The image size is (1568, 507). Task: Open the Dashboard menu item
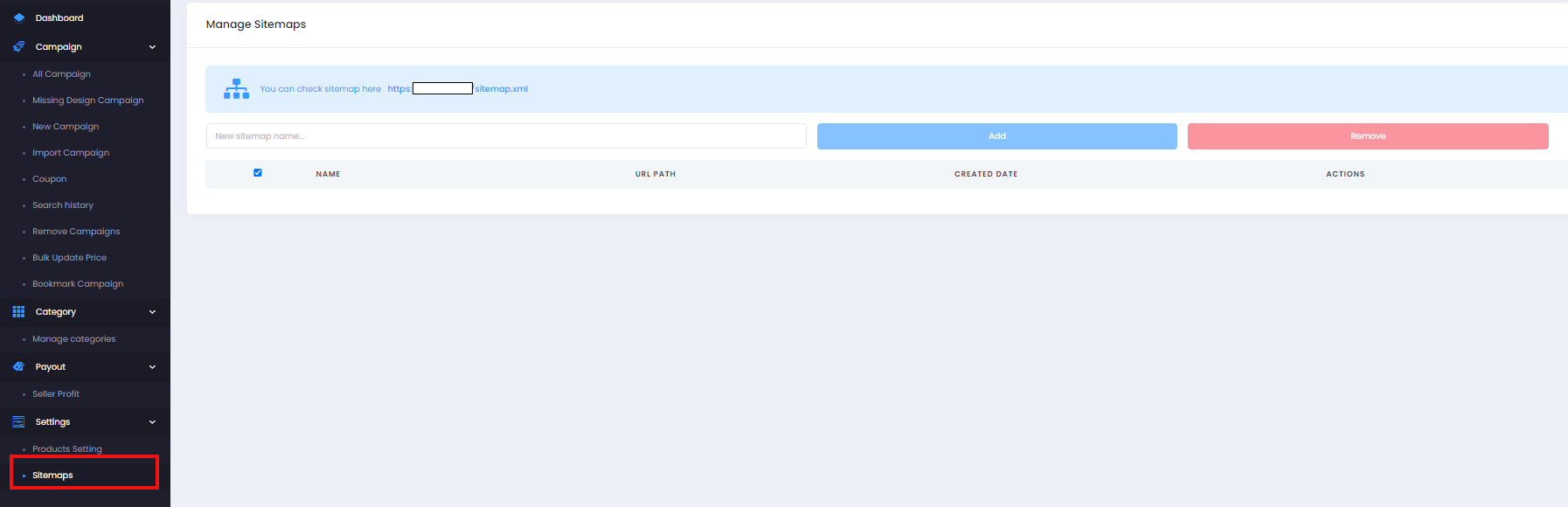point(59,17)
